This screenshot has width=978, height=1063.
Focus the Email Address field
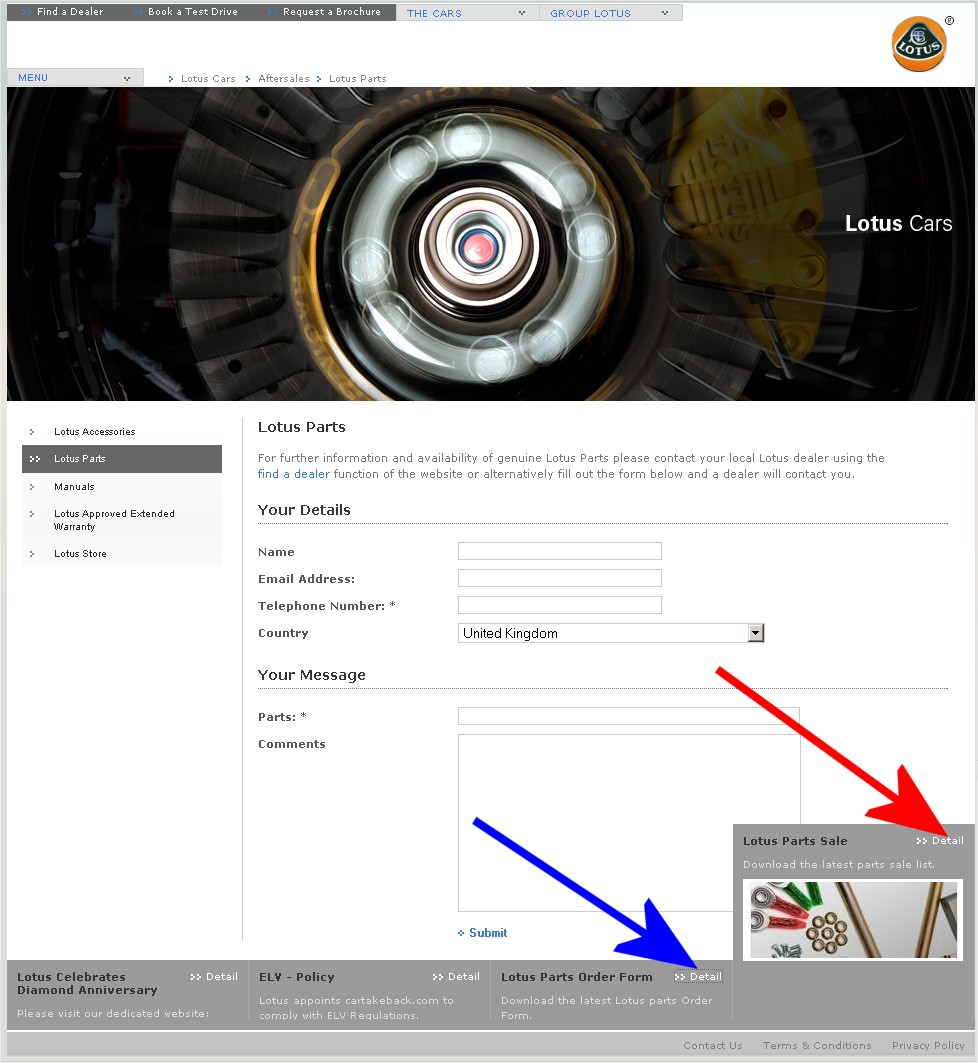[560, 578]
